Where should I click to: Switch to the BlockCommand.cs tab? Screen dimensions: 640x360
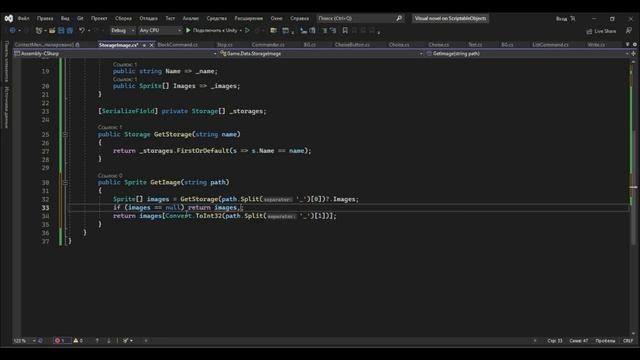tap(178, 44)
